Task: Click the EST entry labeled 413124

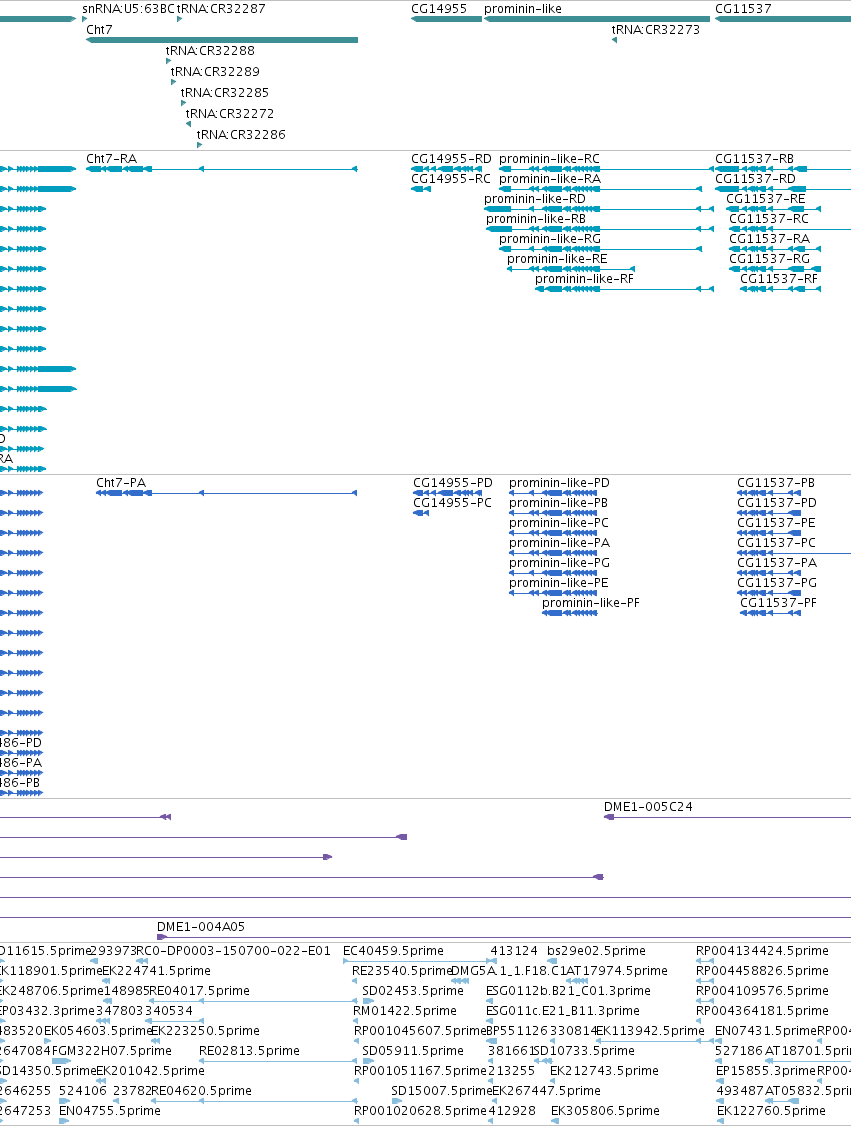Action: 514,951
